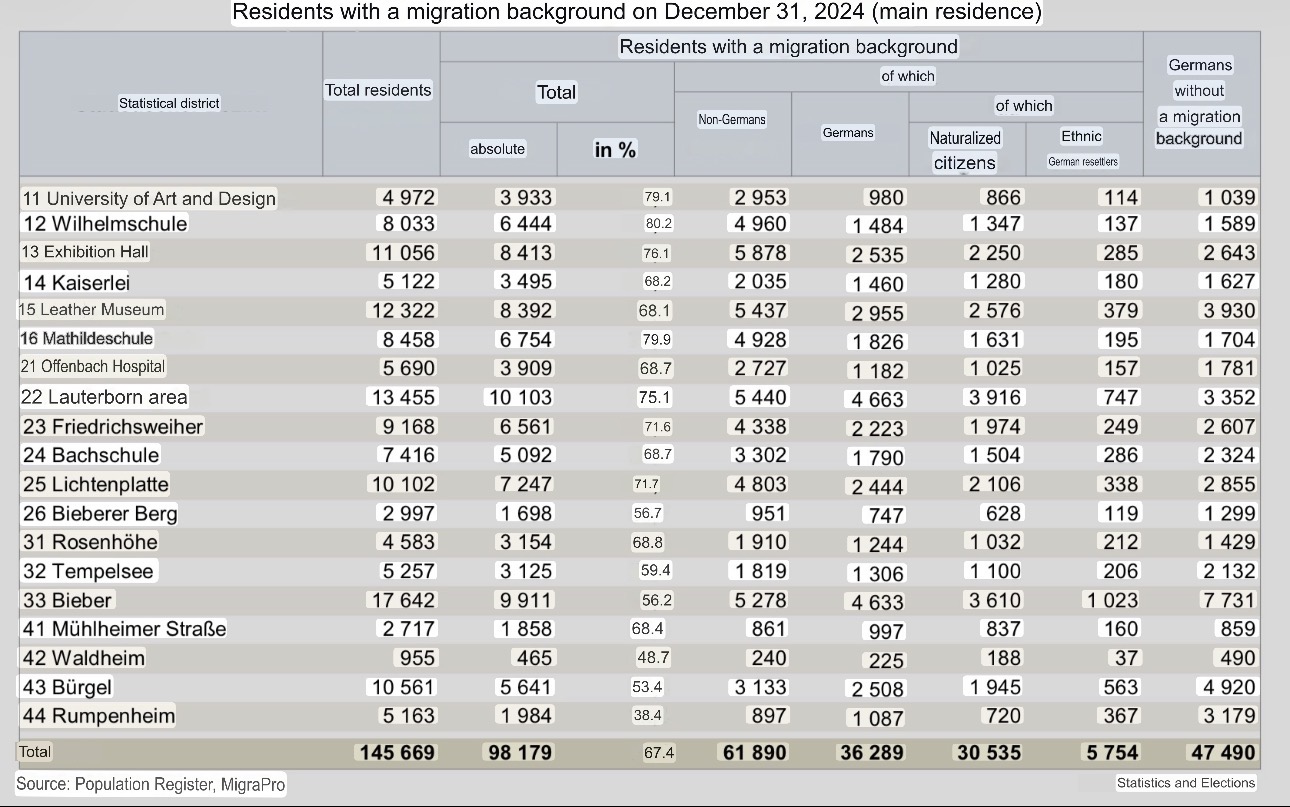Image resolution: width=1290 pixels, height=807 pixels.
Task: Select the '31 Rosenhöhe' district name
Action: (x=90, y=542)
